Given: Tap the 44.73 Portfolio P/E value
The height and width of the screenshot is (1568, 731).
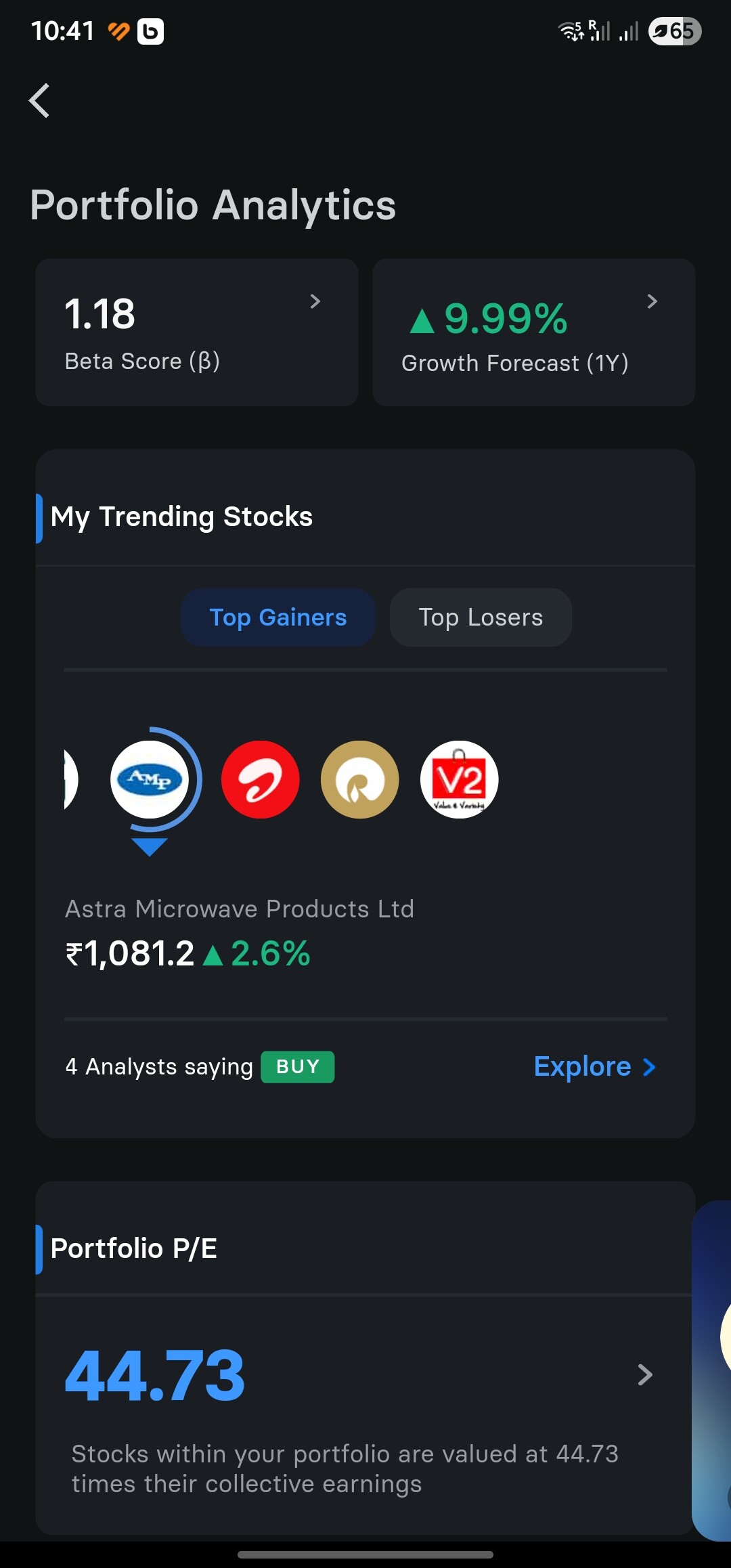Looking at the screenshot, I should click(155, 1375).
